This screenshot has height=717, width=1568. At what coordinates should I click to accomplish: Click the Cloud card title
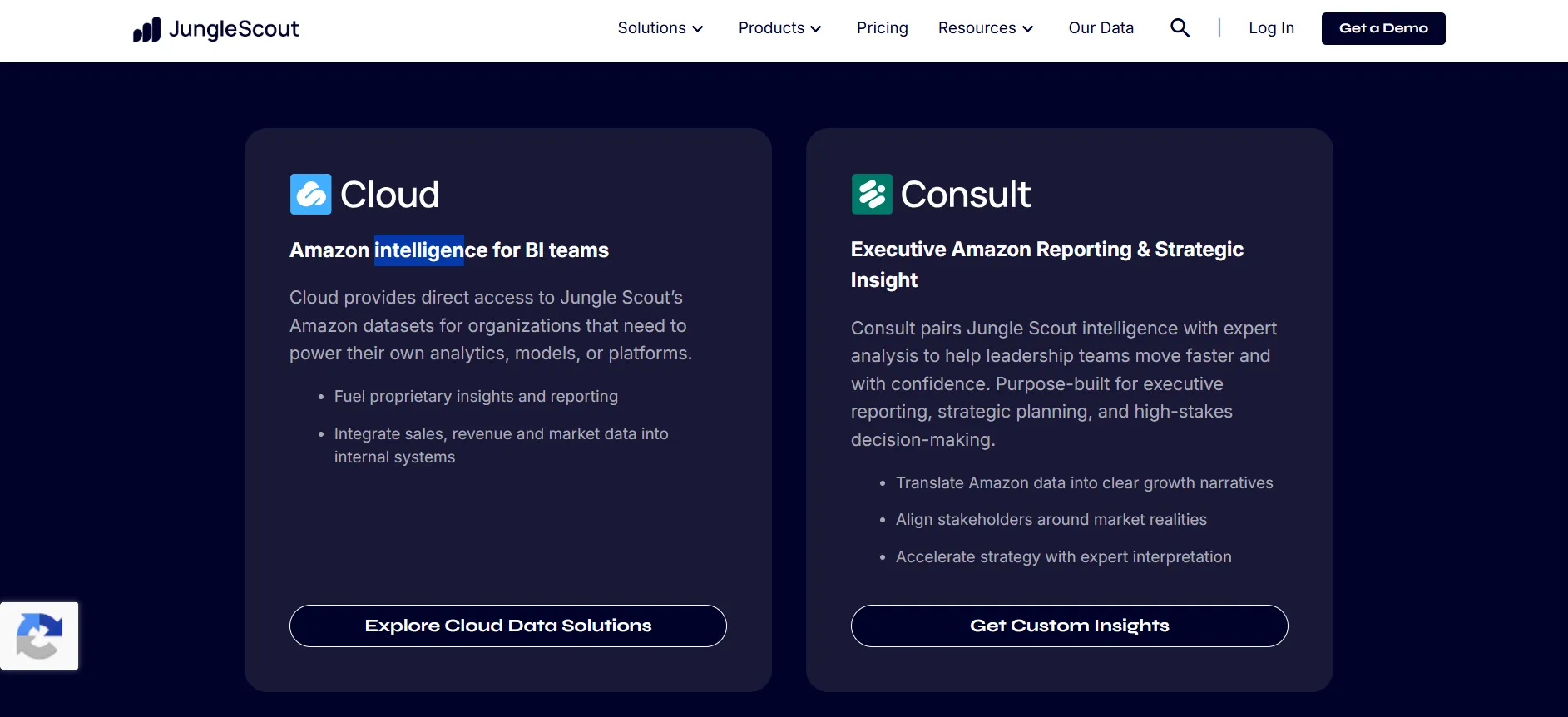[x=389, y=195]
